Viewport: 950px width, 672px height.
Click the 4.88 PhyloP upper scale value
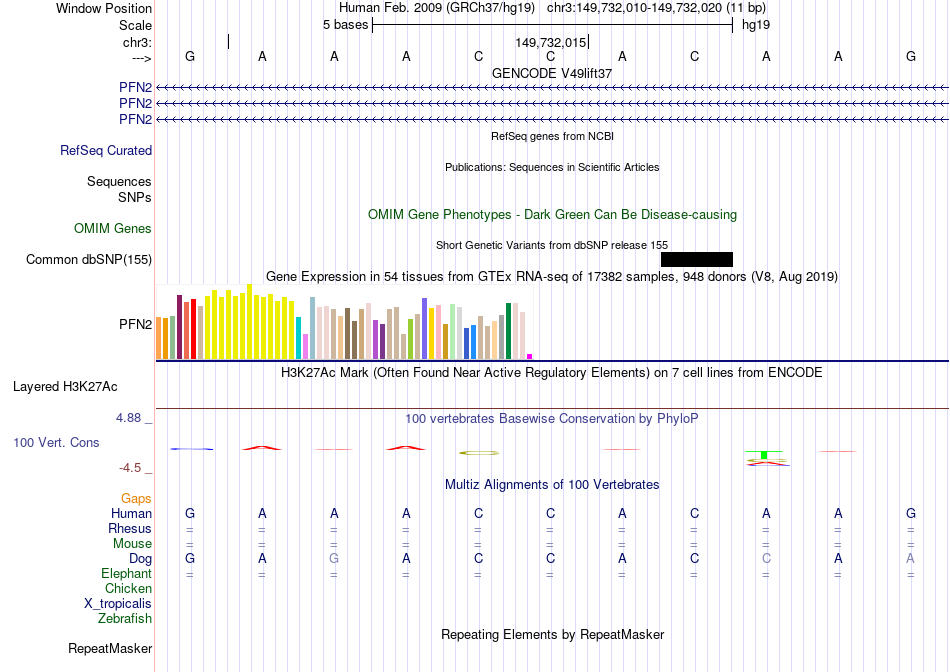pyautogui.click(x=128, y=418)
